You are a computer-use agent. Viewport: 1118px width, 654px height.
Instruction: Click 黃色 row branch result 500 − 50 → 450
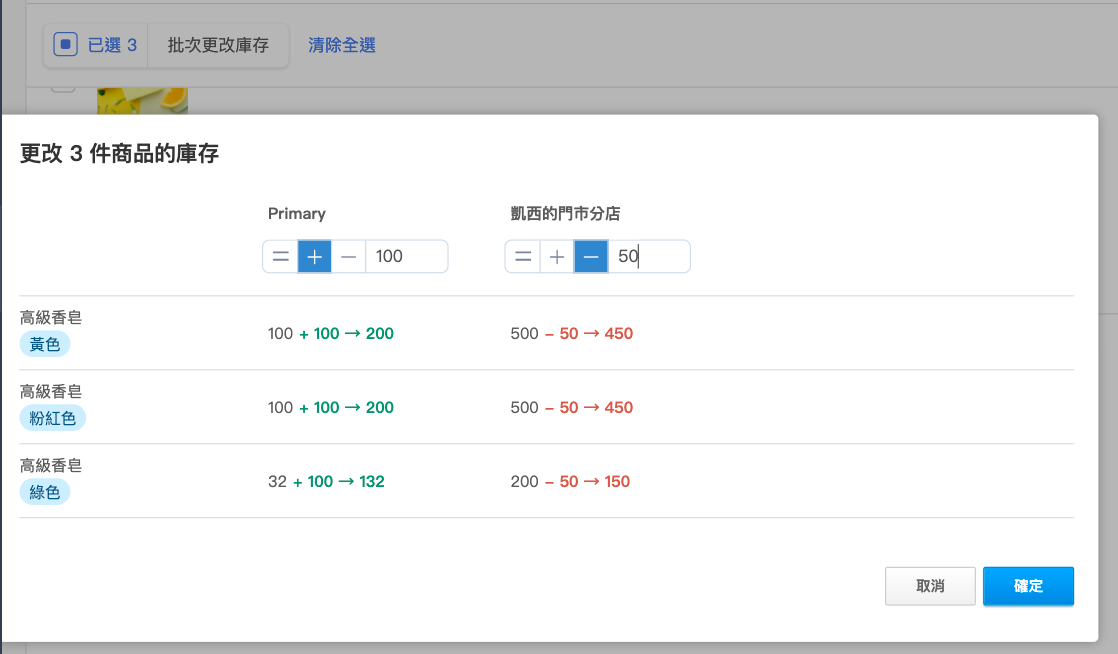point(572,334)
